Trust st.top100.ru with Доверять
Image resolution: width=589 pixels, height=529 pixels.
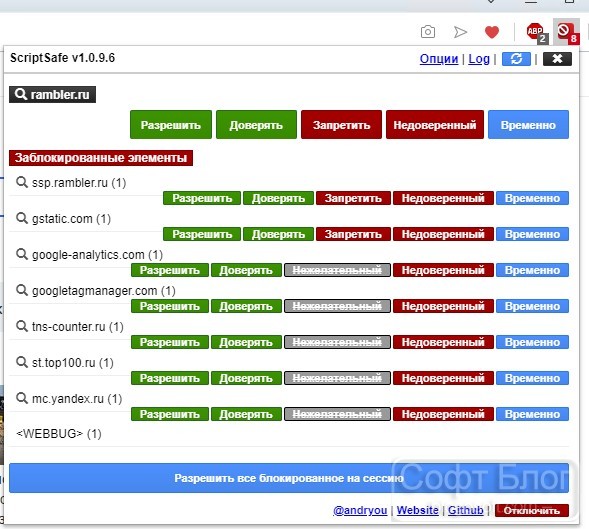coord(246,378)
